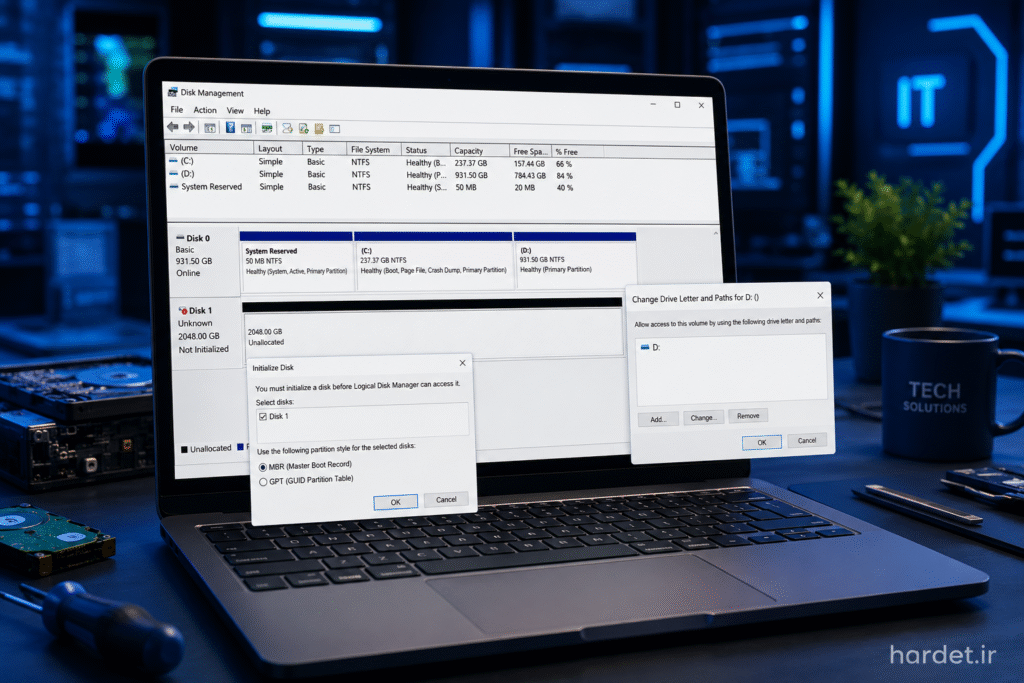Click the last toolbar icon with blue window
This screenshot has height=683, width=1024.
pyautogui.click(x=334, y=129)
